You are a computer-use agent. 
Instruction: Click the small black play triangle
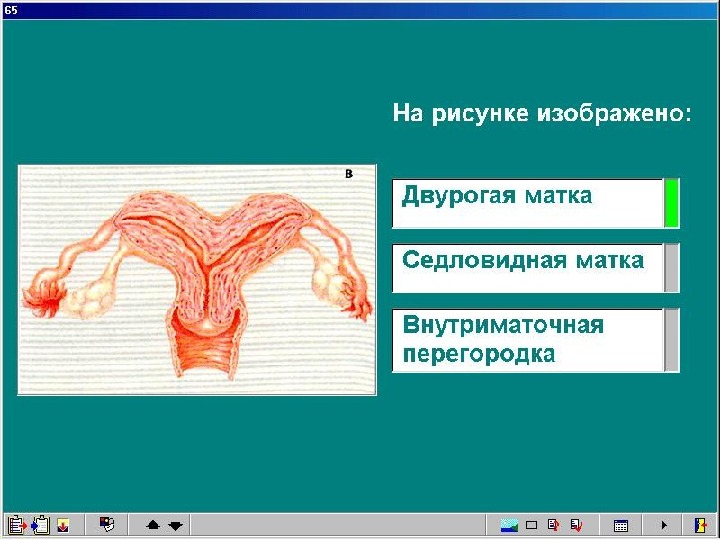pyautogui.click(x=664, y=525)
